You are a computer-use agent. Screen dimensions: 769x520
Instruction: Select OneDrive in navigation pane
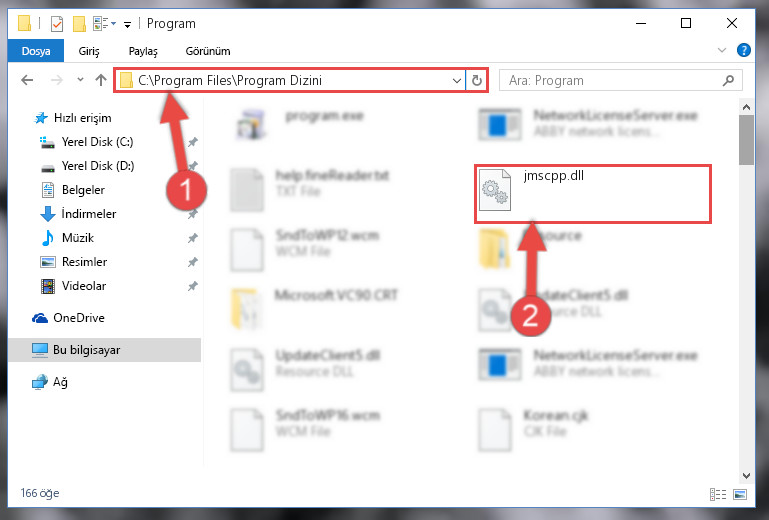(78, 318)
